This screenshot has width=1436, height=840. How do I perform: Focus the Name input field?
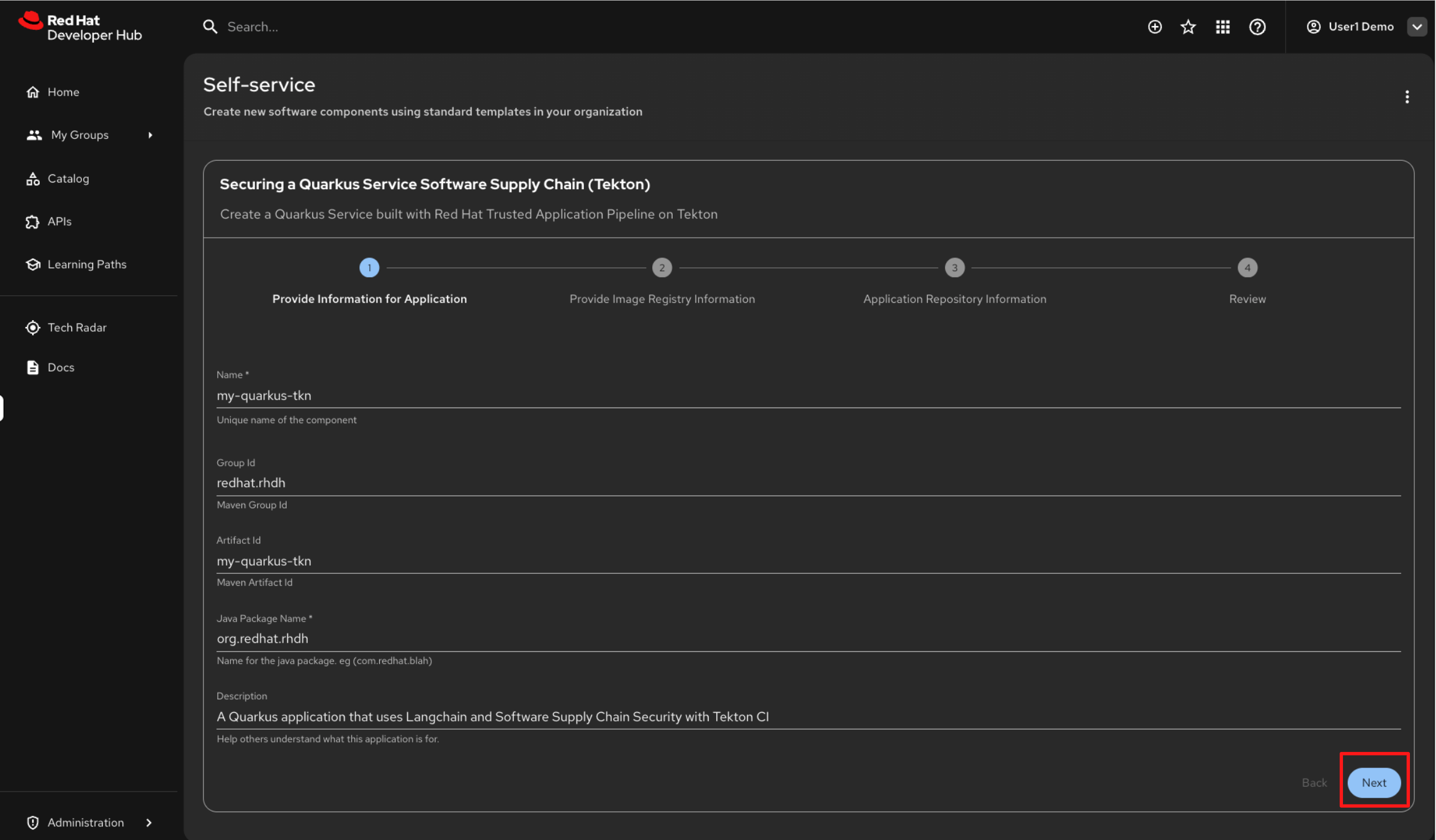(808, 395)
